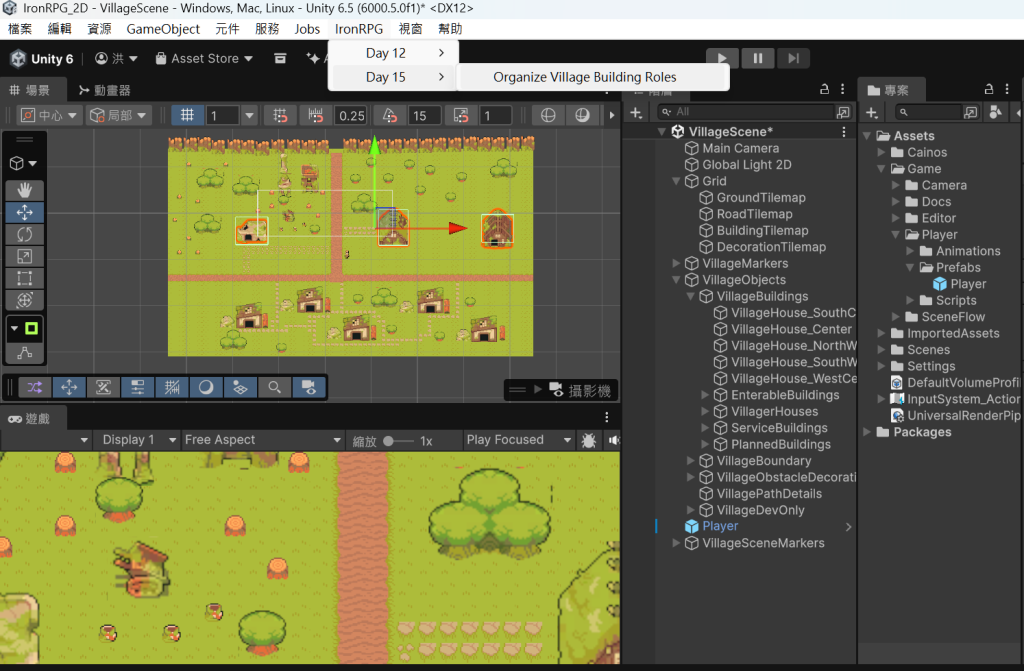1024x671 pixels.
Task: Open the 局部 local handle dropdown
Action: coord(120,116)
